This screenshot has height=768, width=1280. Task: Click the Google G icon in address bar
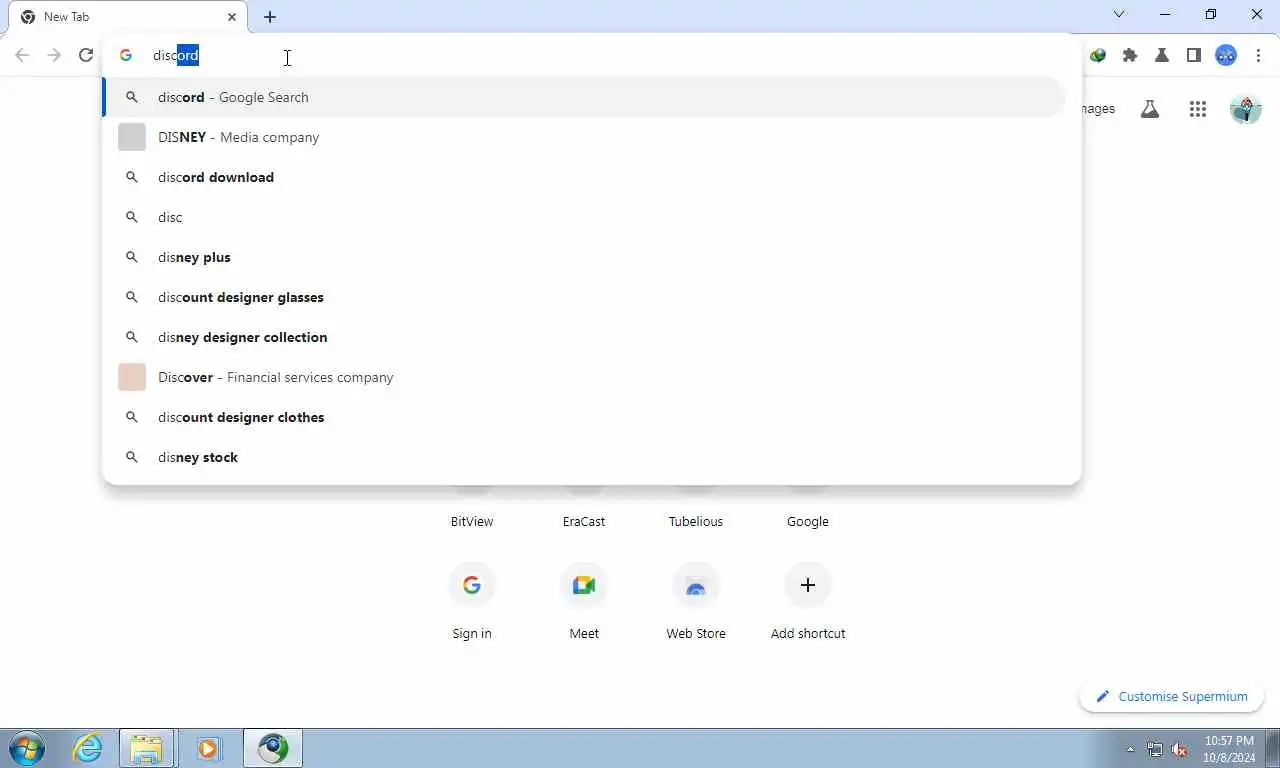[x=126, y=56]
